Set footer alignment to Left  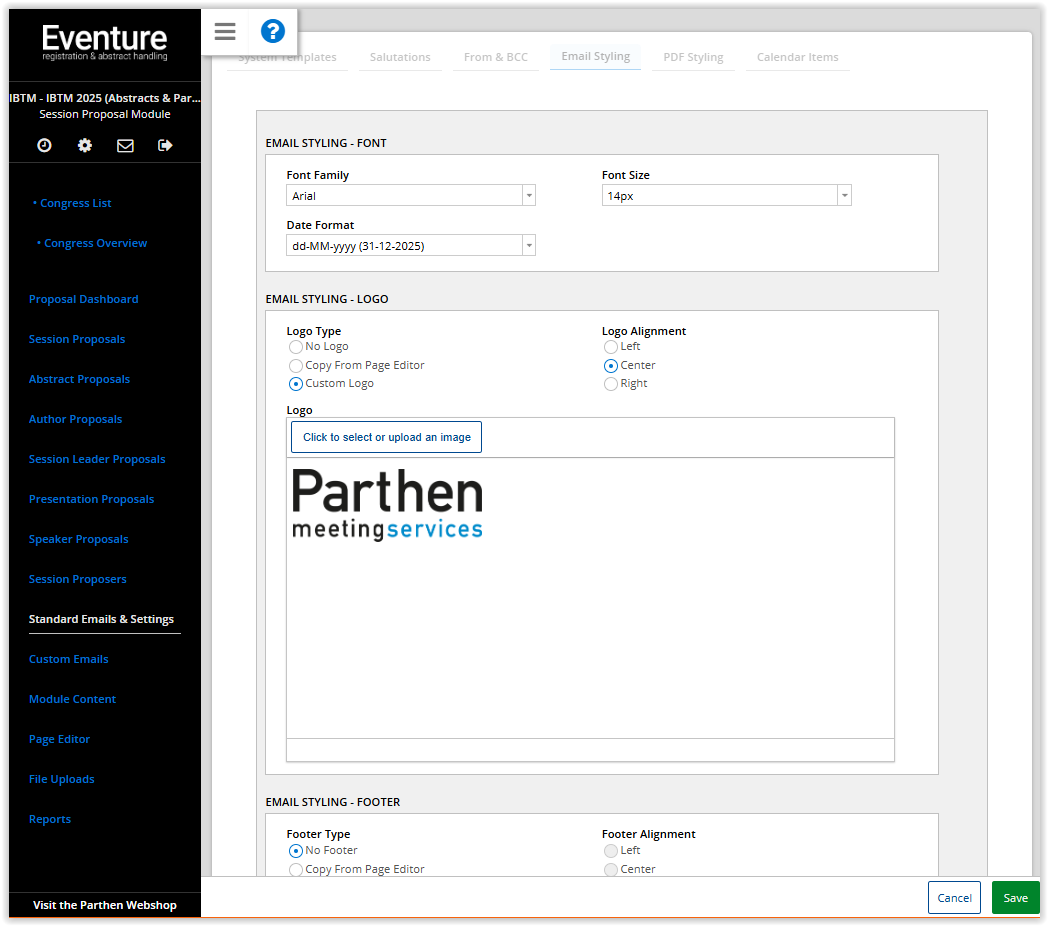click(x=610, y=851)
